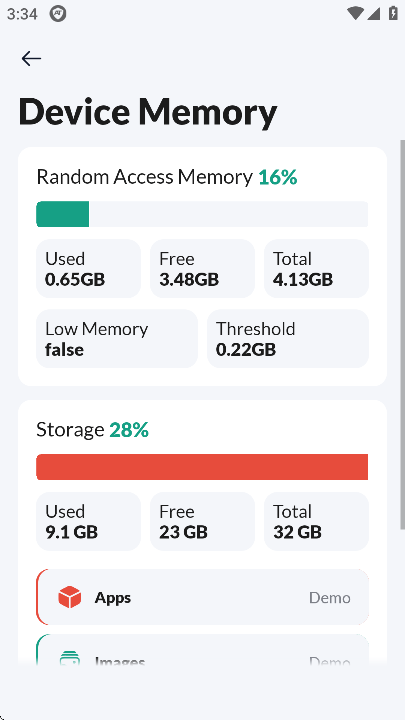Tap the back arrow icon
Screen dimensions: 405x720
tap(31, 58)
